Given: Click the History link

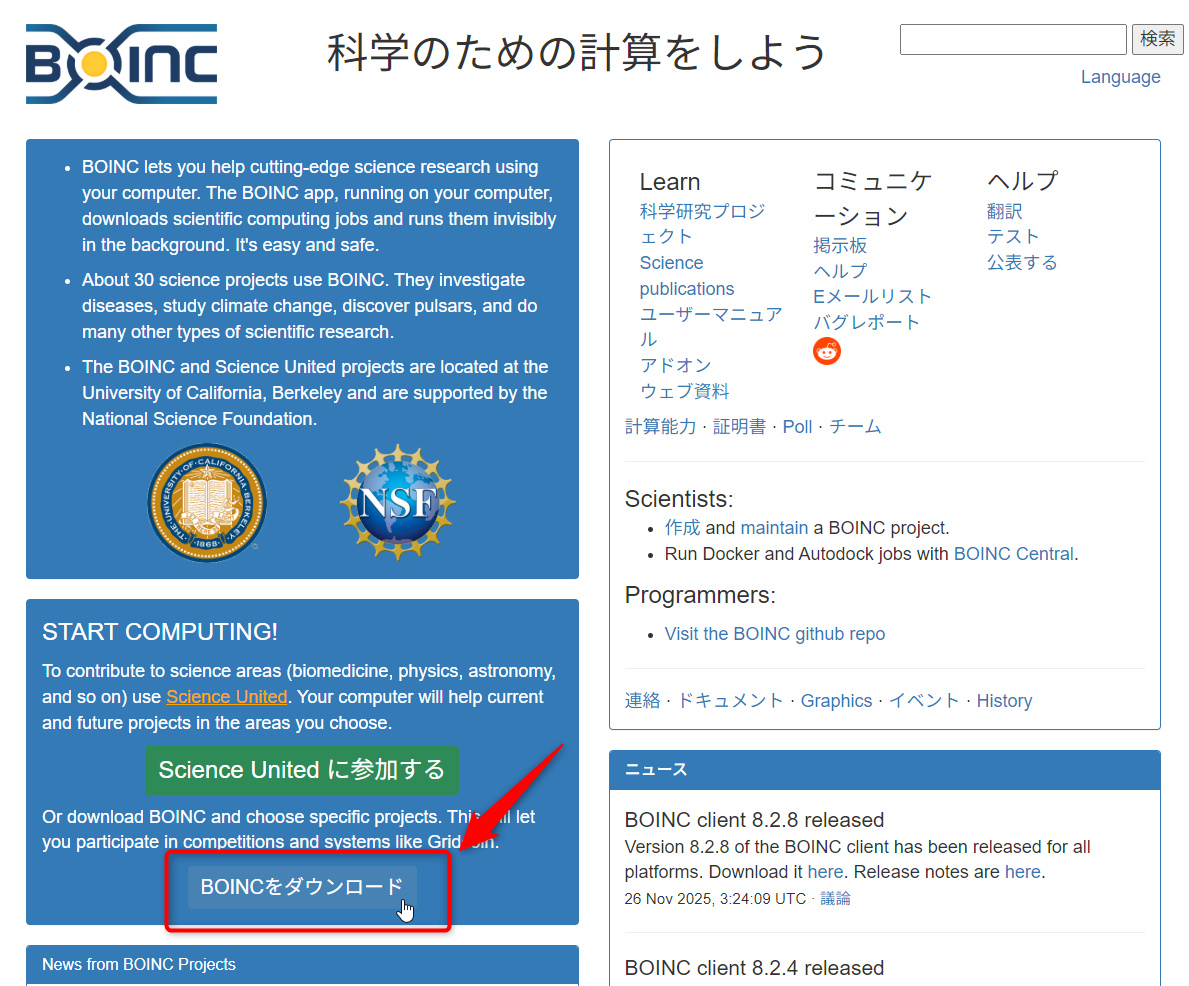Looking at the screenshot, I should point(1004,700).
